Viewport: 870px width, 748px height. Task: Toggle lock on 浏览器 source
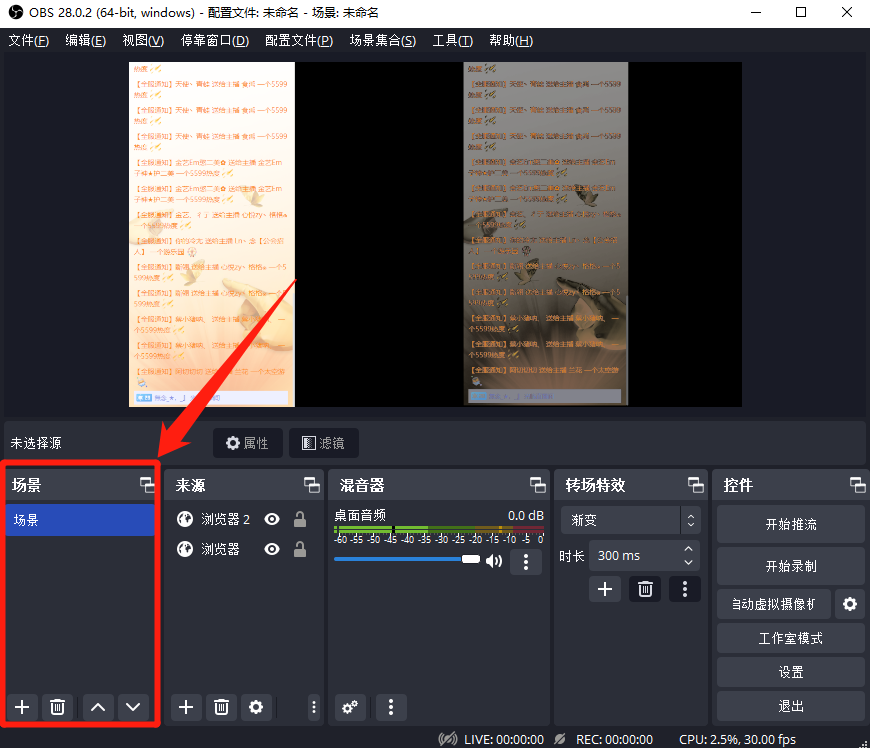pos(299,549)
